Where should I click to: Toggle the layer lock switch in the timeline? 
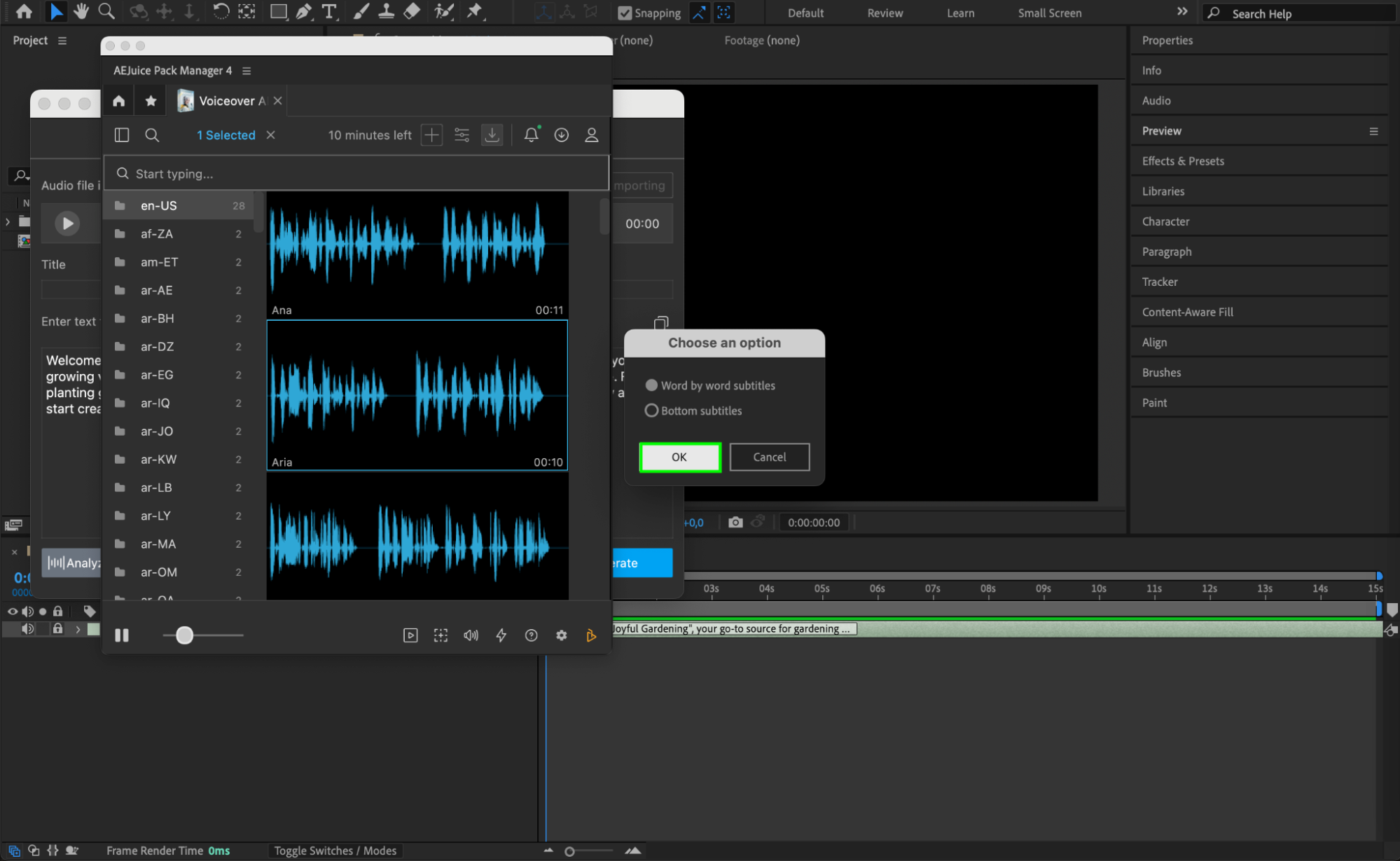click(58, 628)
